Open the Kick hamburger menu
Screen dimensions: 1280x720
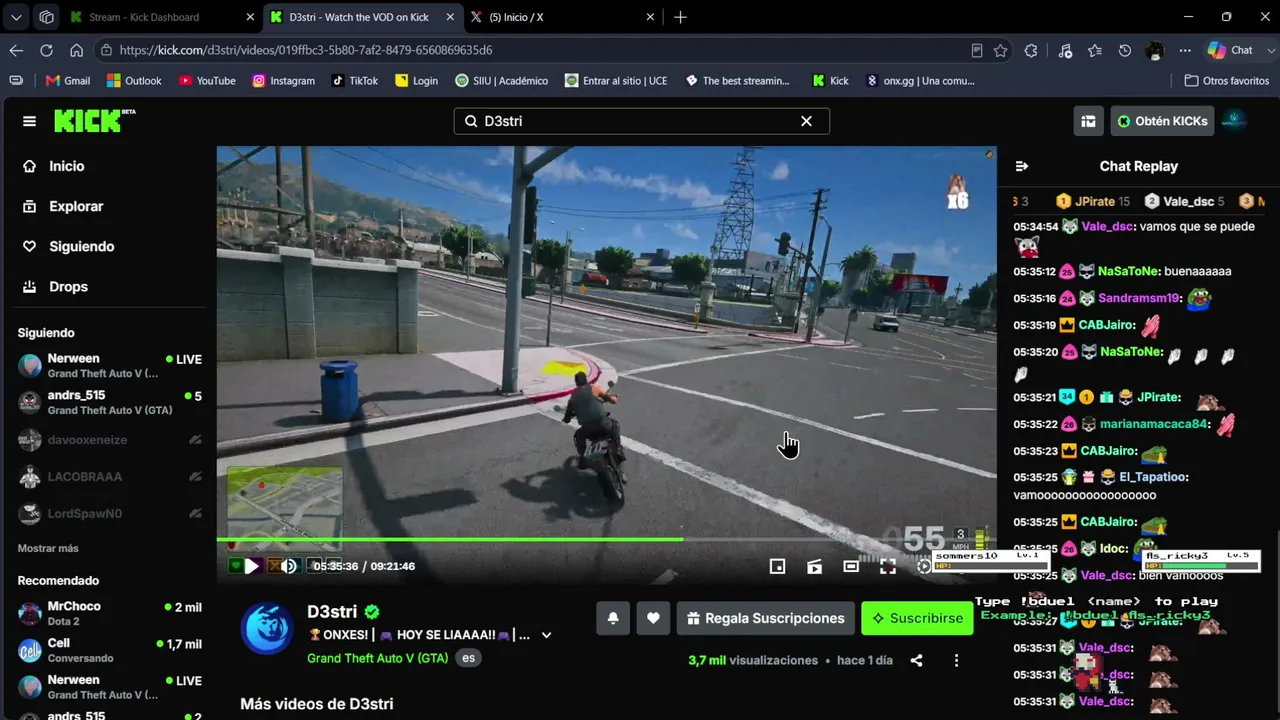[29, 121]
